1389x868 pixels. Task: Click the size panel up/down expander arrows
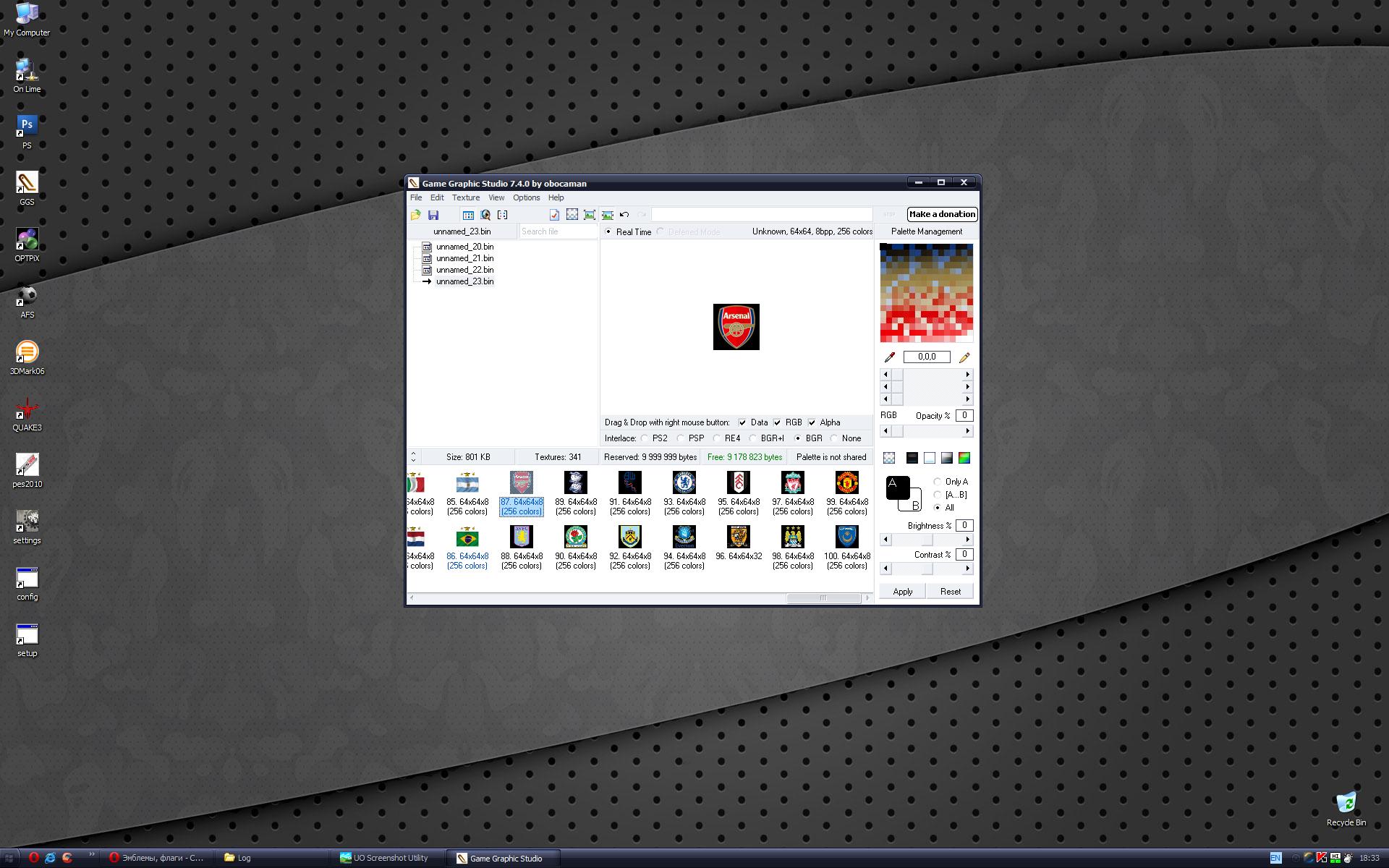click(x=413, y=457)
